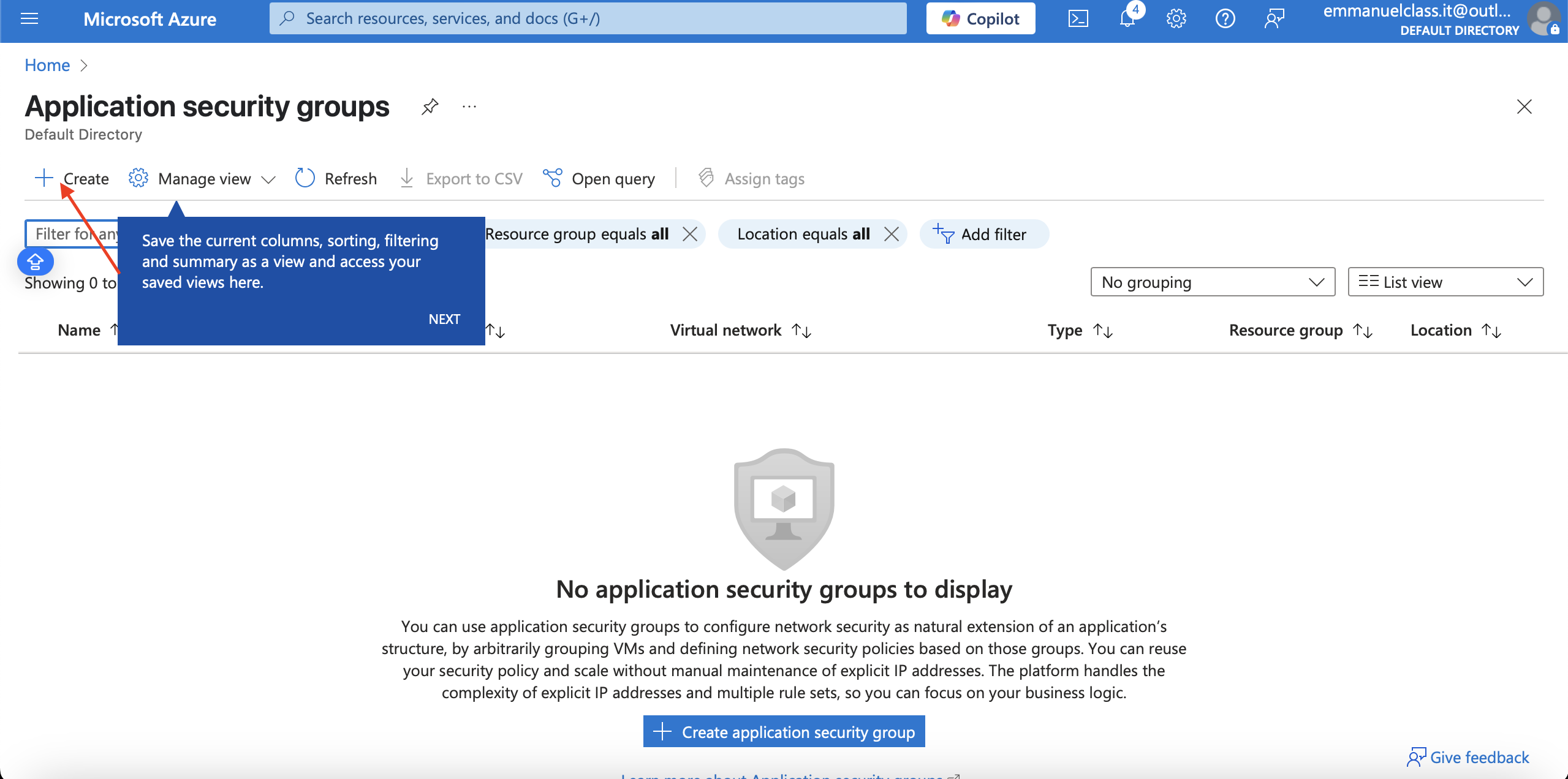The height and width of the screenshot is (779, 1568).
Task: Click NEXT in the tooltip
Action: pyautogui.click(x=444, y=319)
